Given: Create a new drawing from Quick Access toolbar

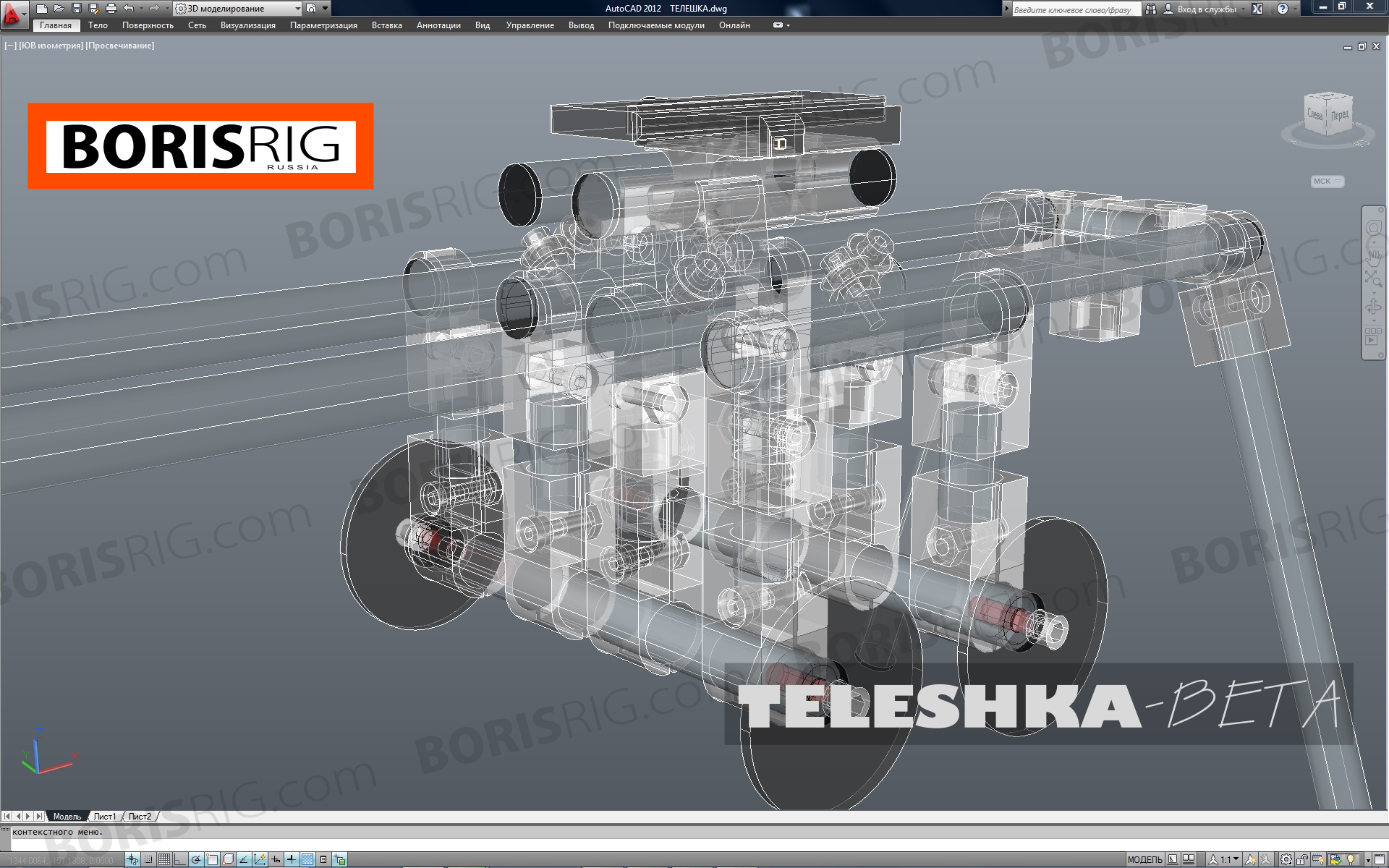Looking at the screenshot, I should (41, 9).
